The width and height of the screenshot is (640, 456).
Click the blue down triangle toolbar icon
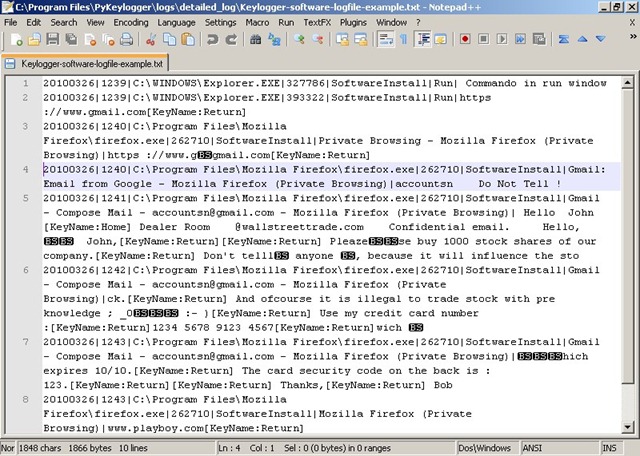600,40
